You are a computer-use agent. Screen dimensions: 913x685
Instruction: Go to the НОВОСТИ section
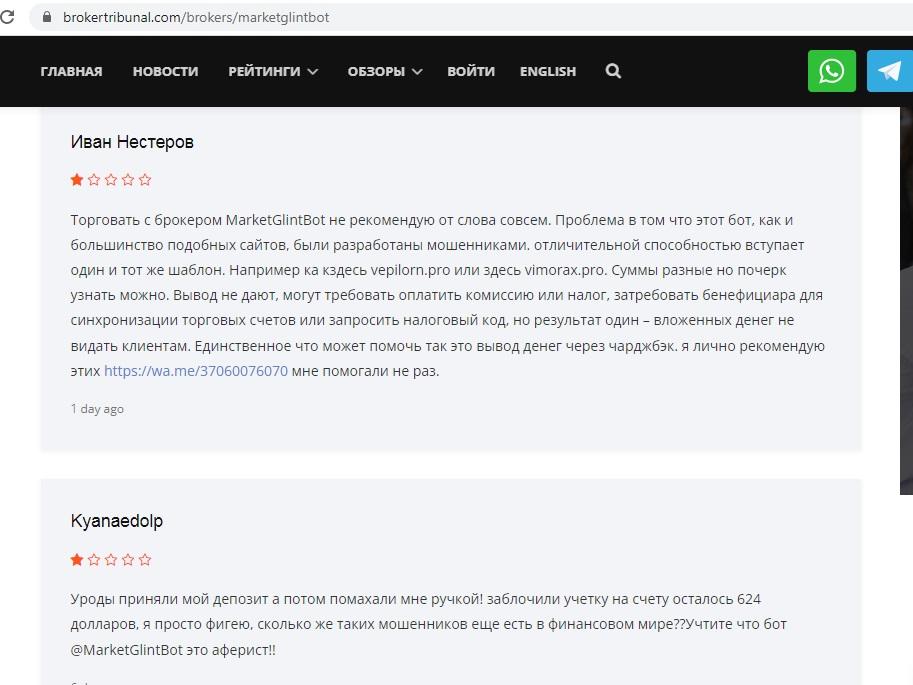(x=165, y=71)
